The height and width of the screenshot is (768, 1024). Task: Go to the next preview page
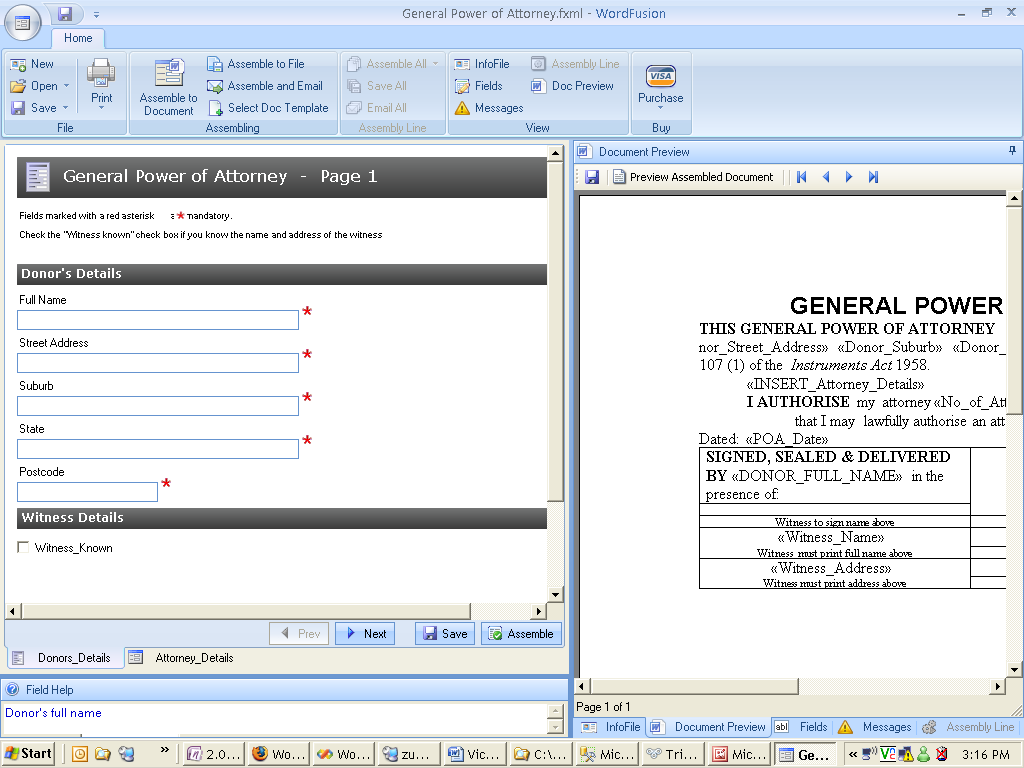[x=849, y=177]
